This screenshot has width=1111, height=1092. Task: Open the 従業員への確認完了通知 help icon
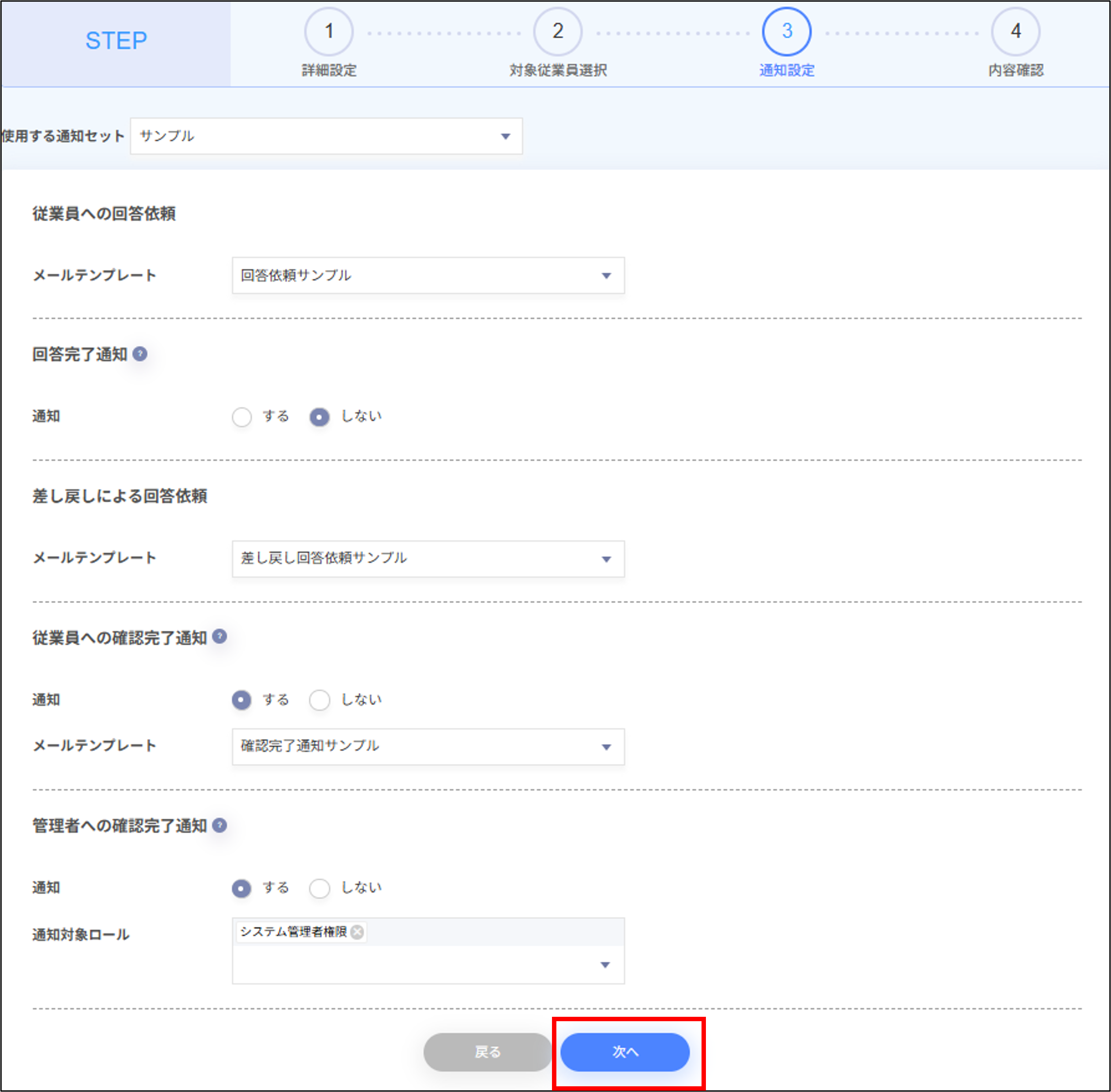point(219,637)
